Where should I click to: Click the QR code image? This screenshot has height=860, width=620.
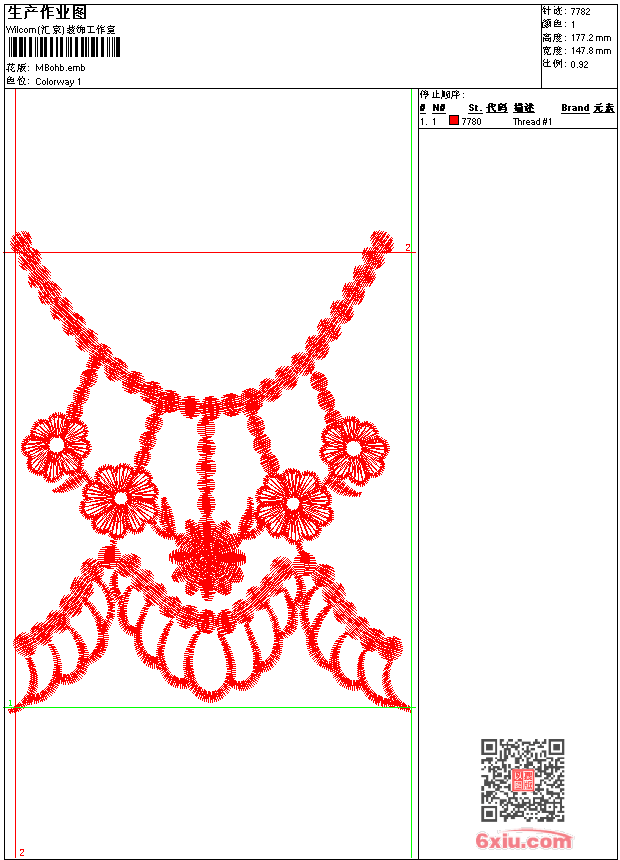[x=523, y=780]
